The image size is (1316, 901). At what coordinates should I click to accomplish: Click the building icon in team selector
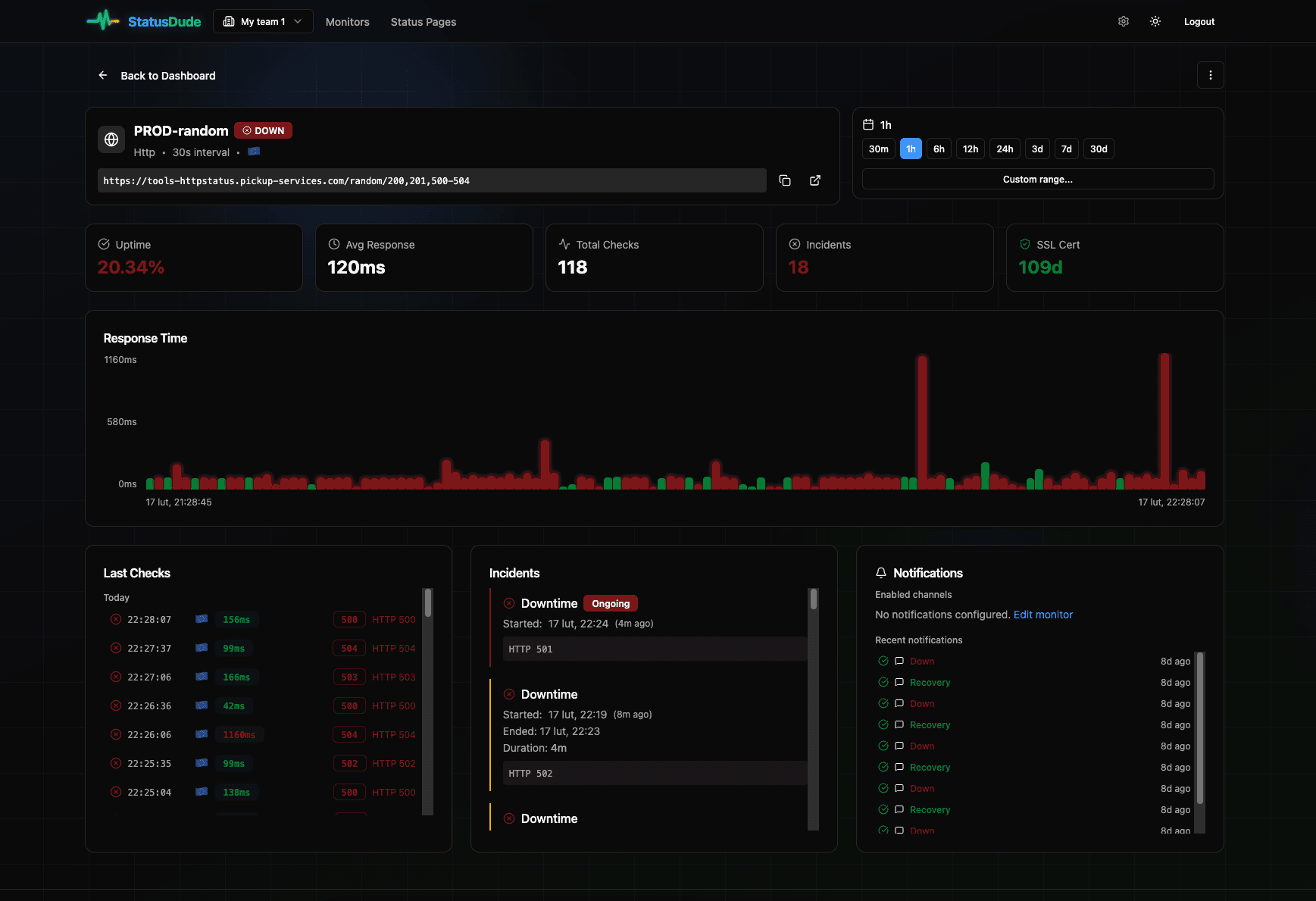point(228,20)
